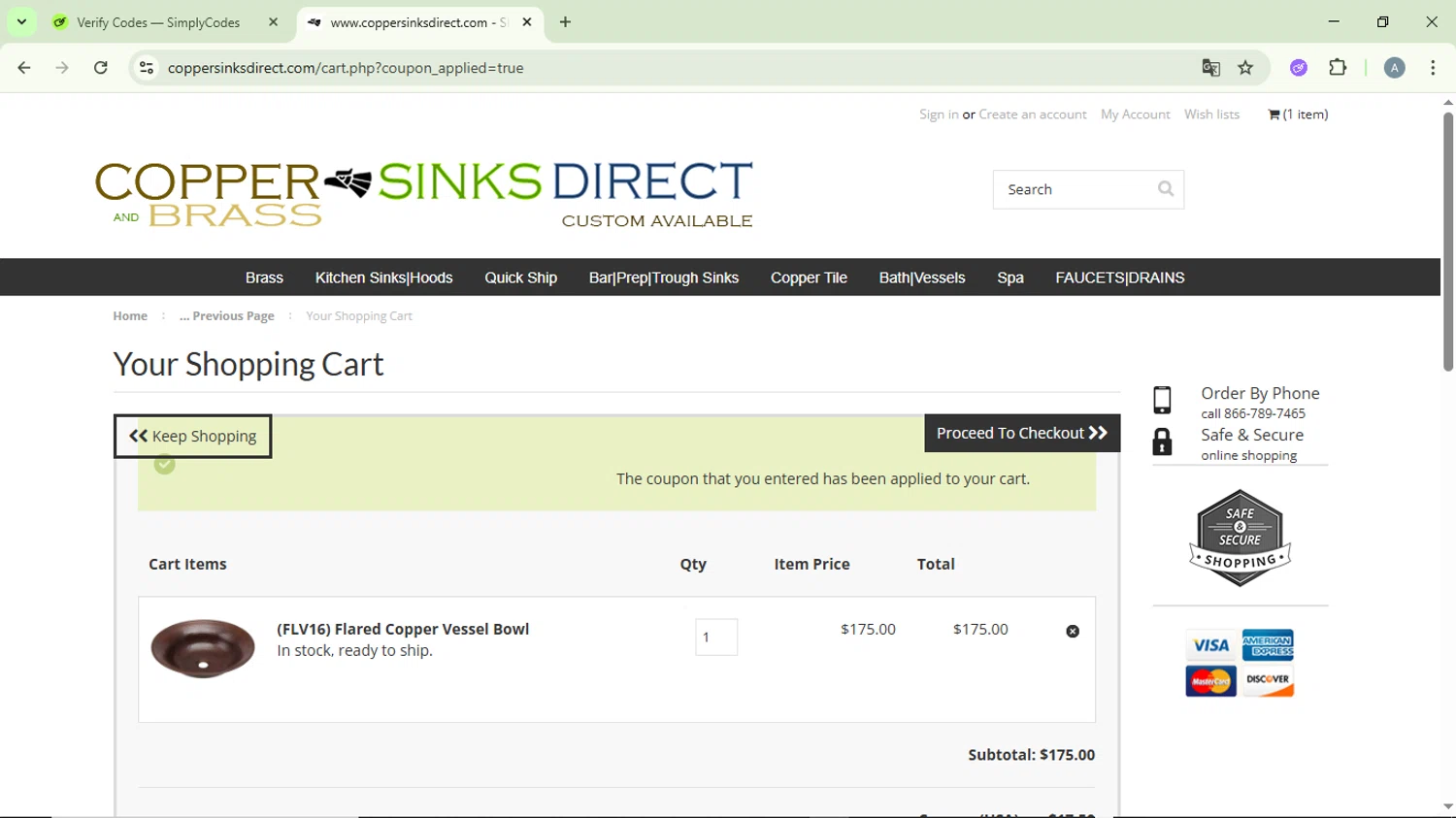This screenshot has width=1456, height=818.
Task: Open My Account link
Action: (1136, 115)
